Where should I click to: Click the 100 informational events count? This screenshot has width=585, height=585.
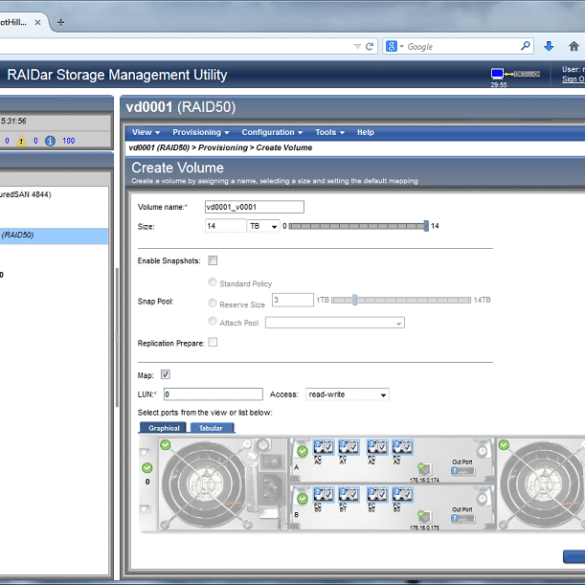(x=69, y=141)
